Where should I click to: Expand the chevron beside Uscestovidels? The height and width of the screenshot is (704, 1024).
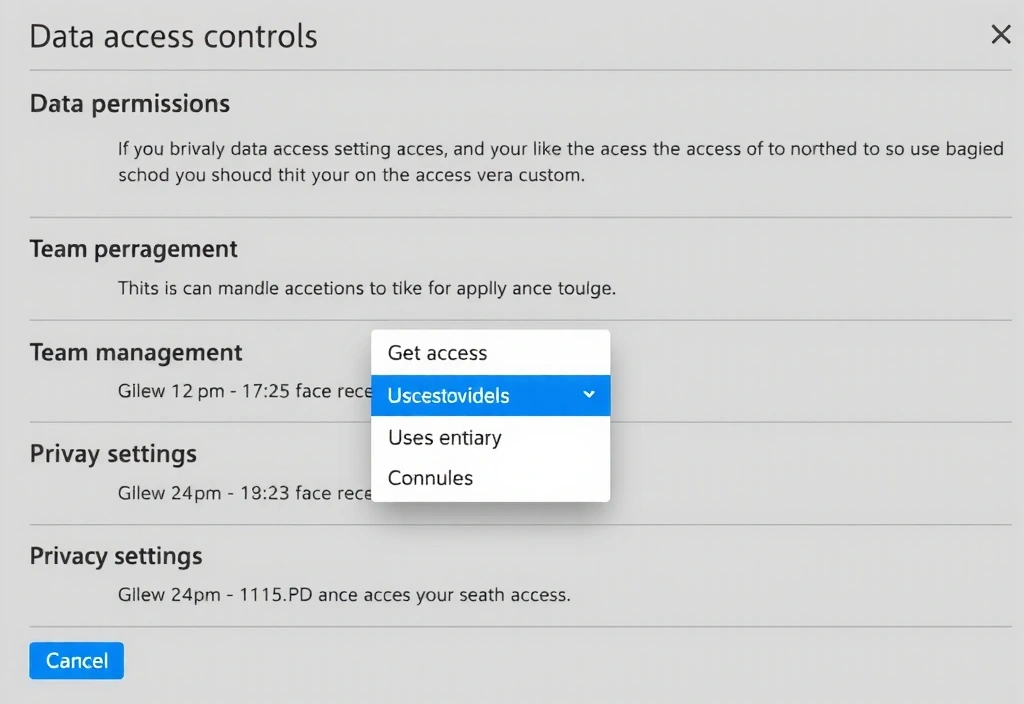(x=589, y=395)
